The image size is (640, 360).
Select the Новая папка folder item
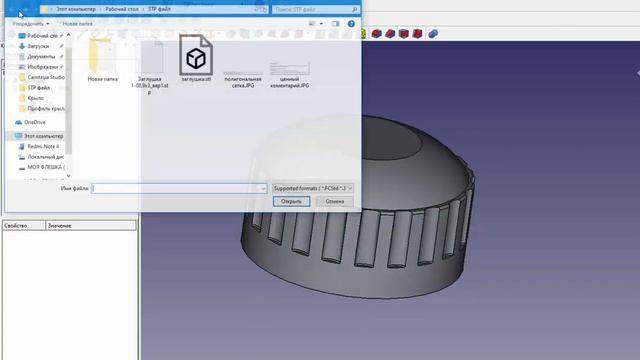tap(102, 60)
